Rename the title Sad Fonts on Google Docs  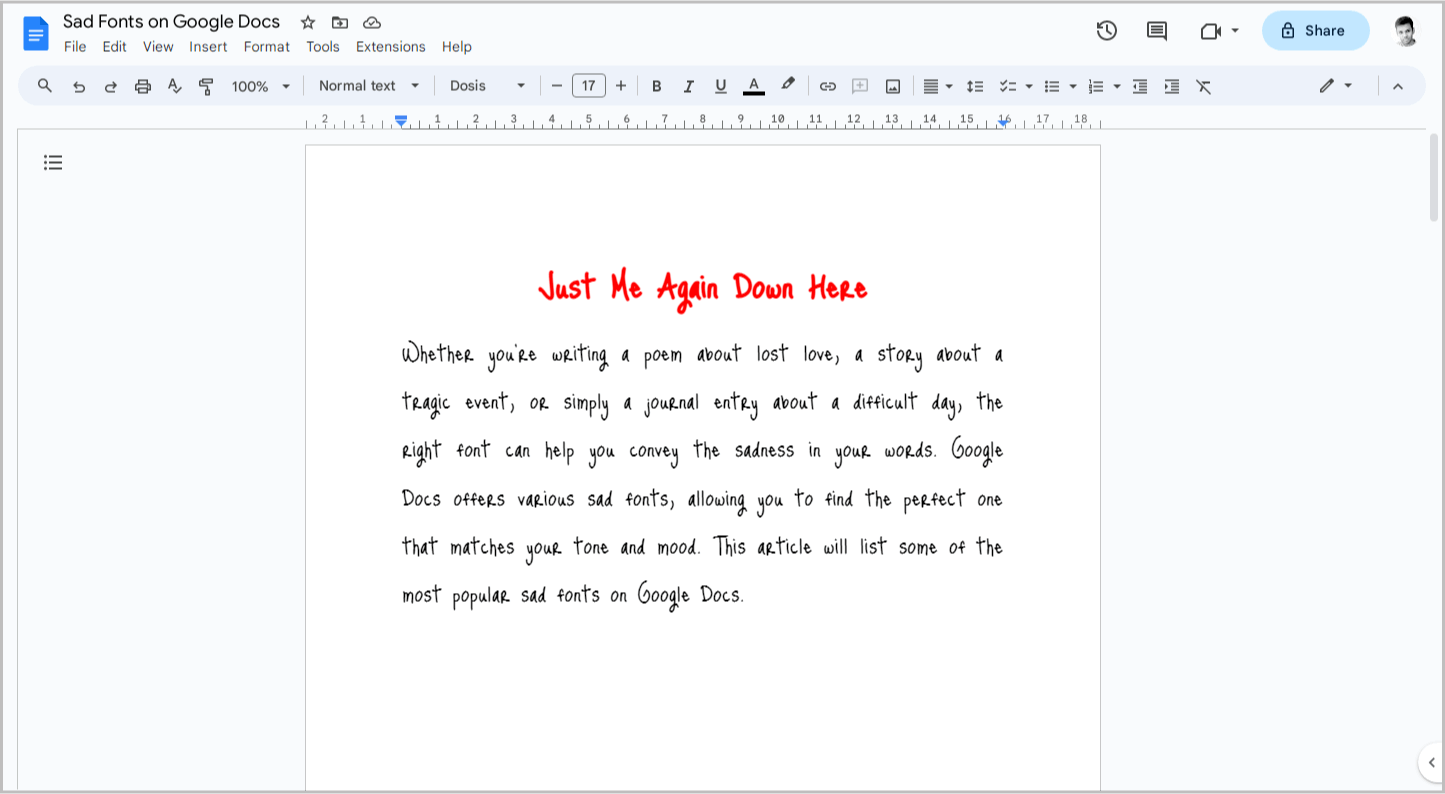coord(172,21)
